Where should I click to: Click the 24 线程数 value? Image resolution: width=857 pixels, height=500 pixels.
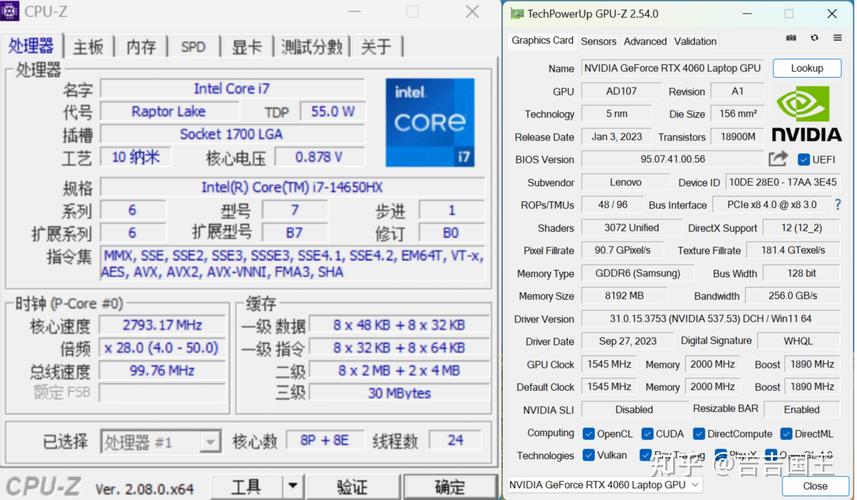point(455,440)
